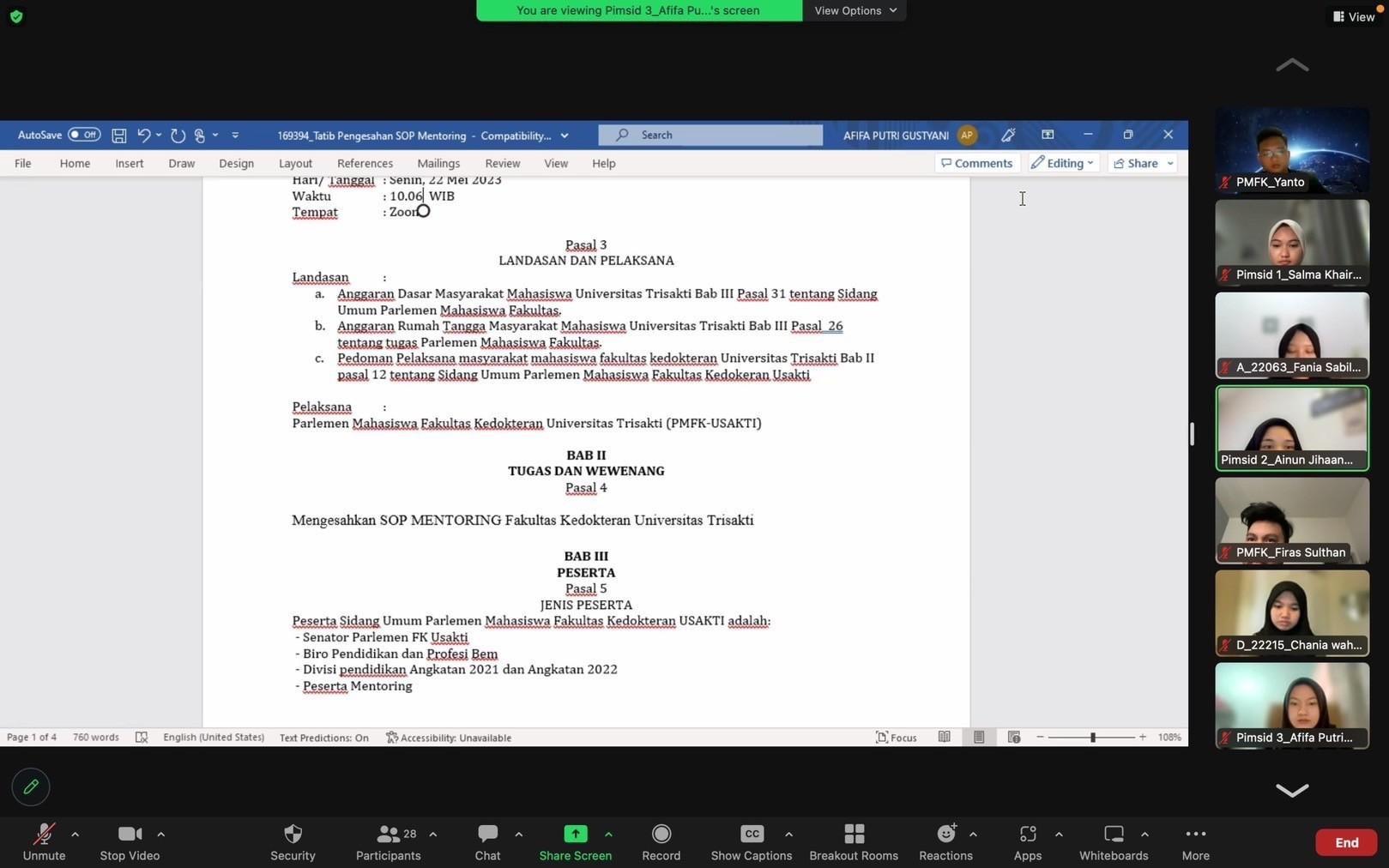
Task: Click the ribbon display options icon
Action: pyautogui.click(x=1048, y=135)
